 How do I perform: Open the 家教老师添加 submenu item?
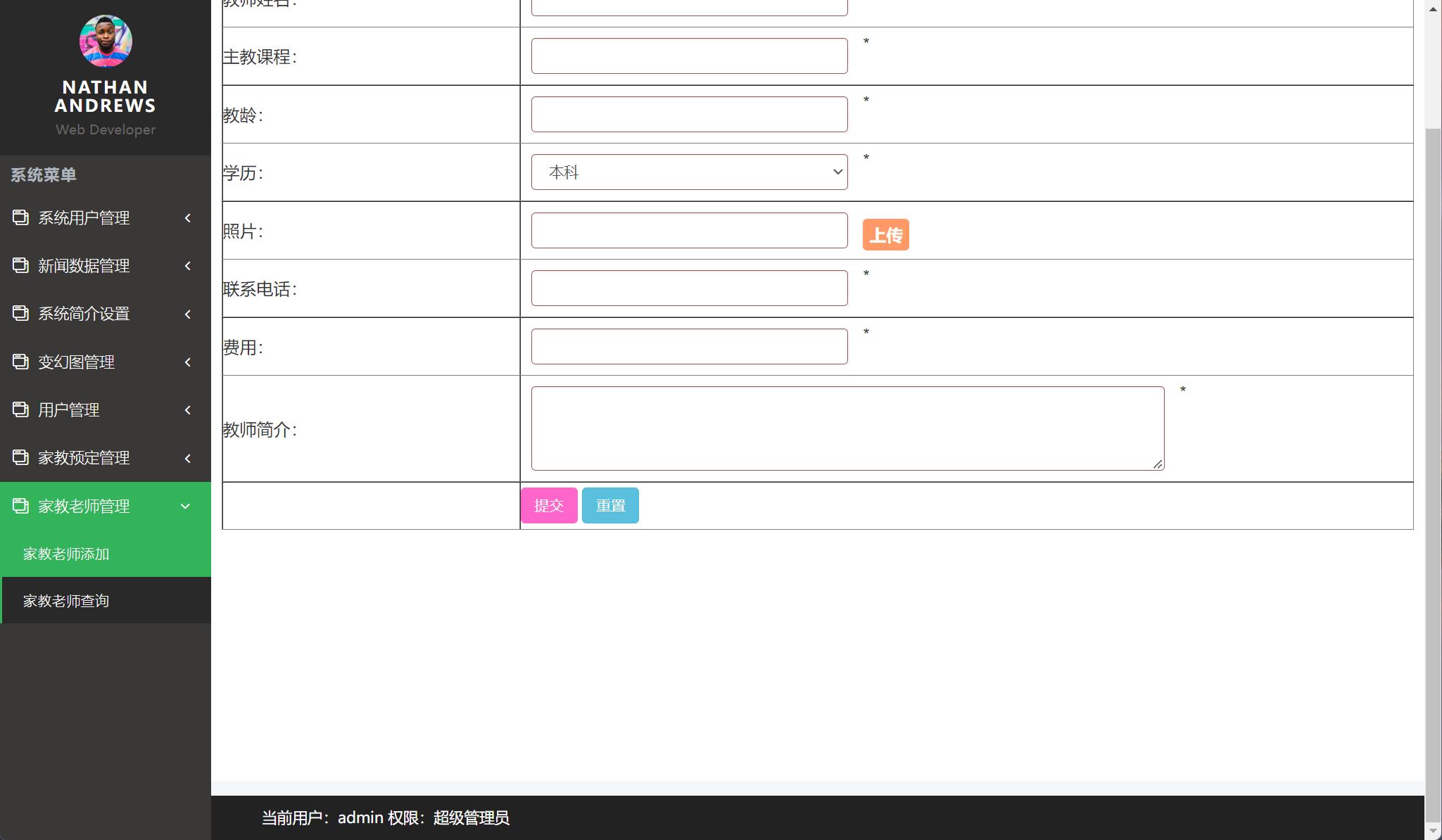[66, 554]
